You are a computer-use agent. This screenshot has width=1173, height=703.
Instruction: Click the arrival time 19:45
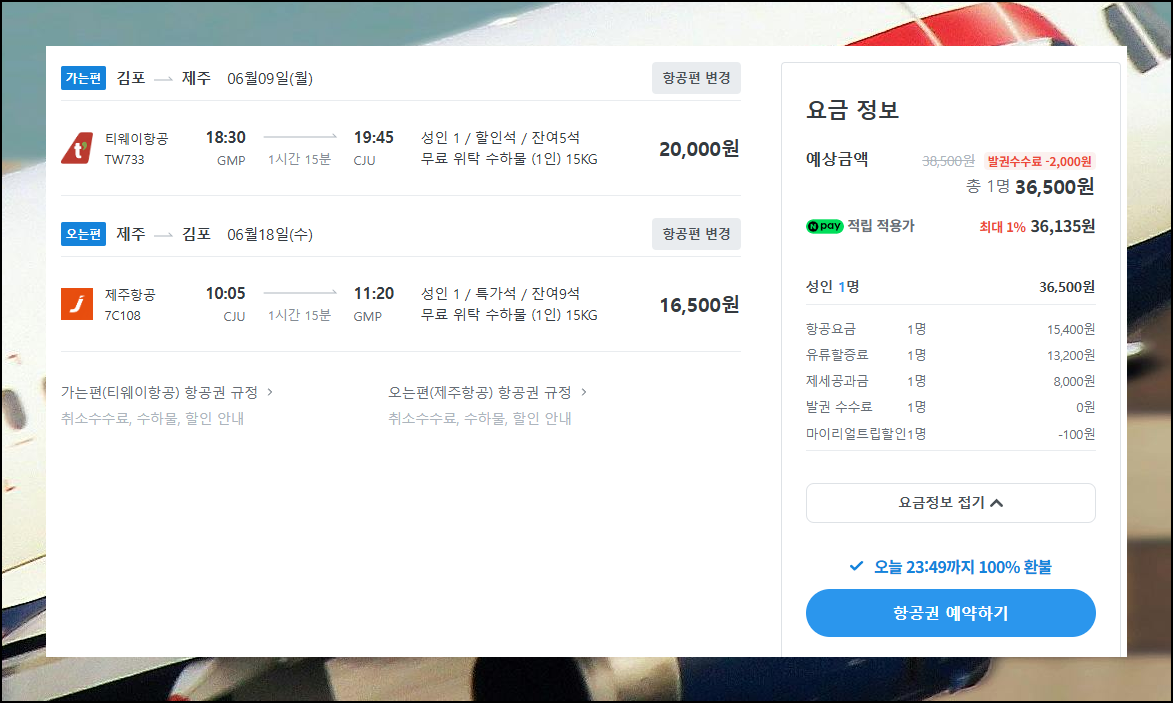(373, 138)
